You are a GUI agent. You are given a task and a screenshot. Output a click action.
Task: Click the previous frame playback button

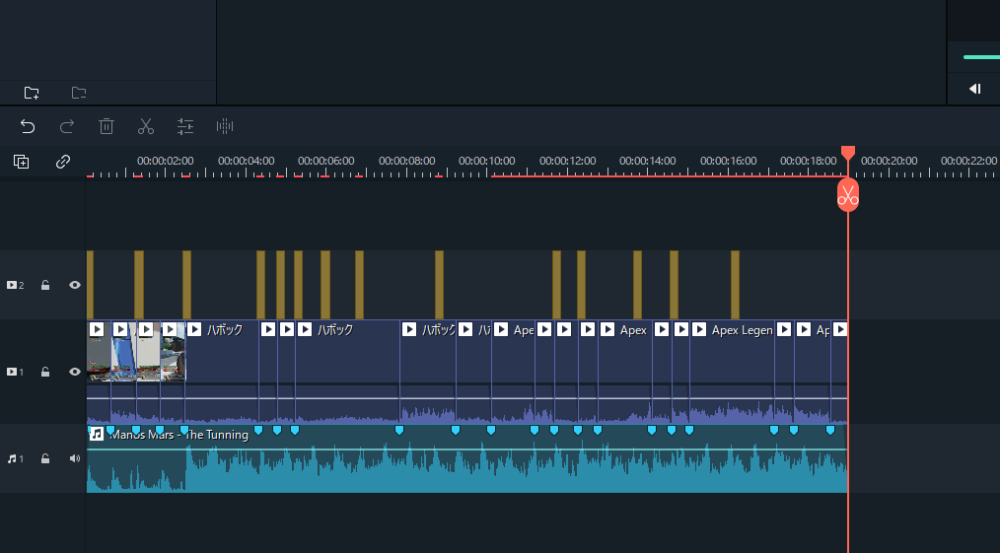(974, 89)
